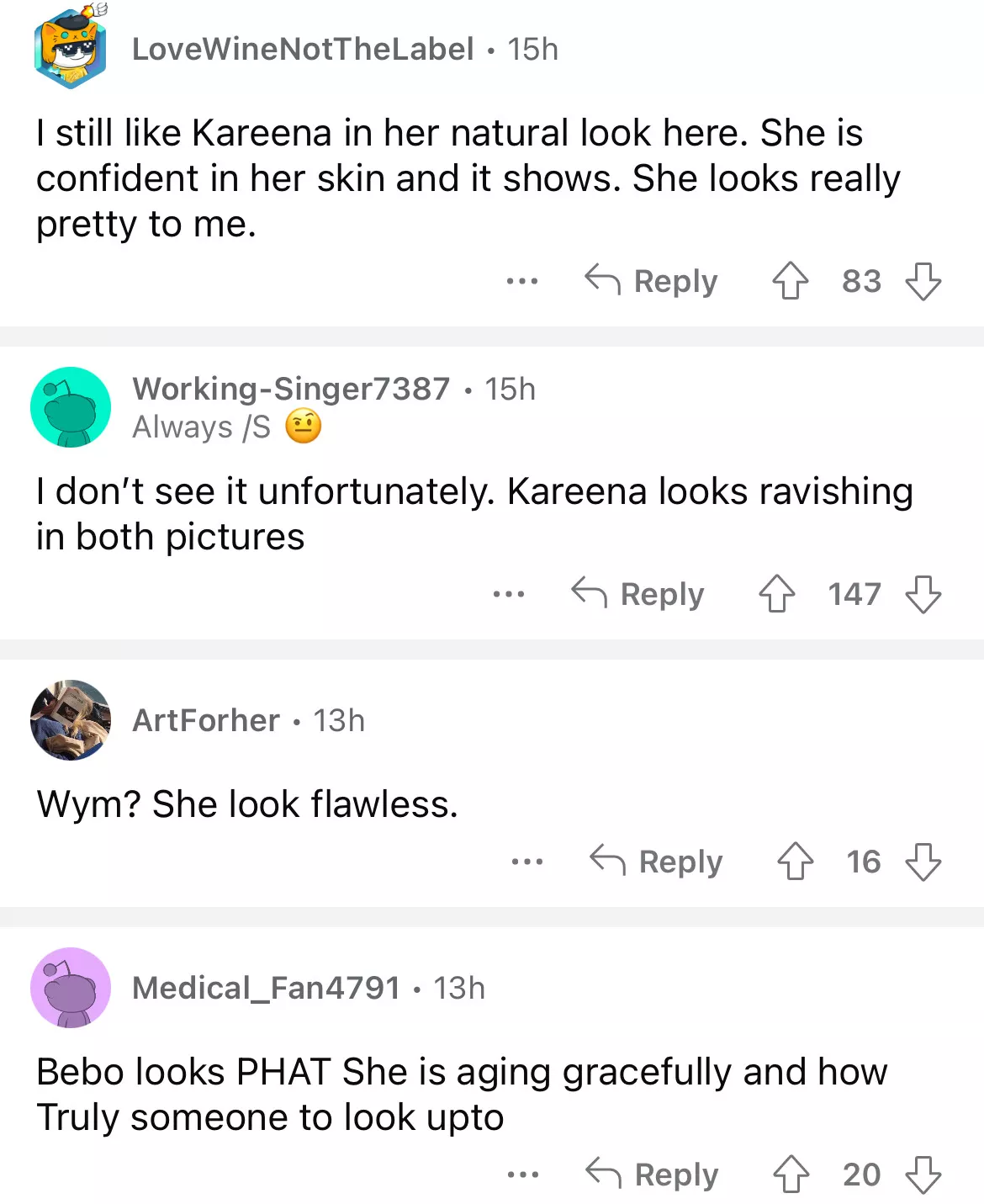Downvote Medical_Fan4791's comment

tap(923, 1175)
